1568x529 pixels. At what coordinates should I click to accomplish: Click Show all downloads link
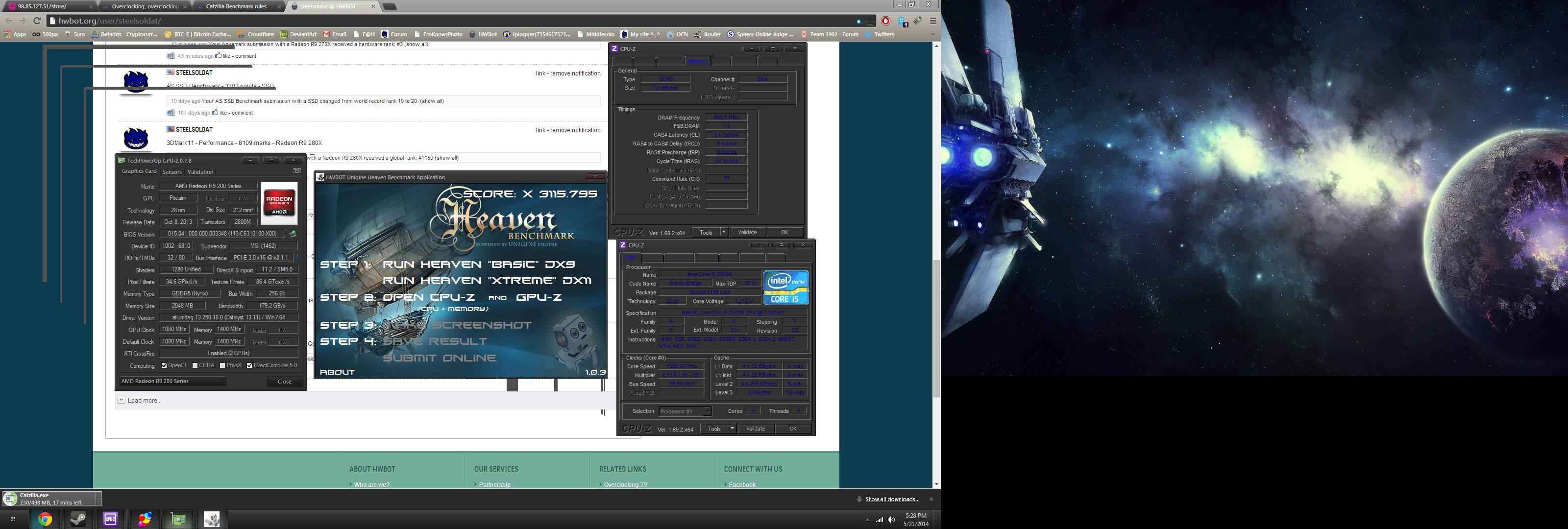[892, 499]
